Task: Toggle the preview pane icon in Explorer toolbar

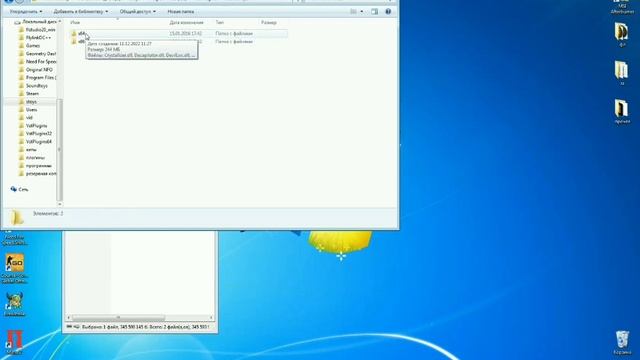Action: [x=374, y=11]
